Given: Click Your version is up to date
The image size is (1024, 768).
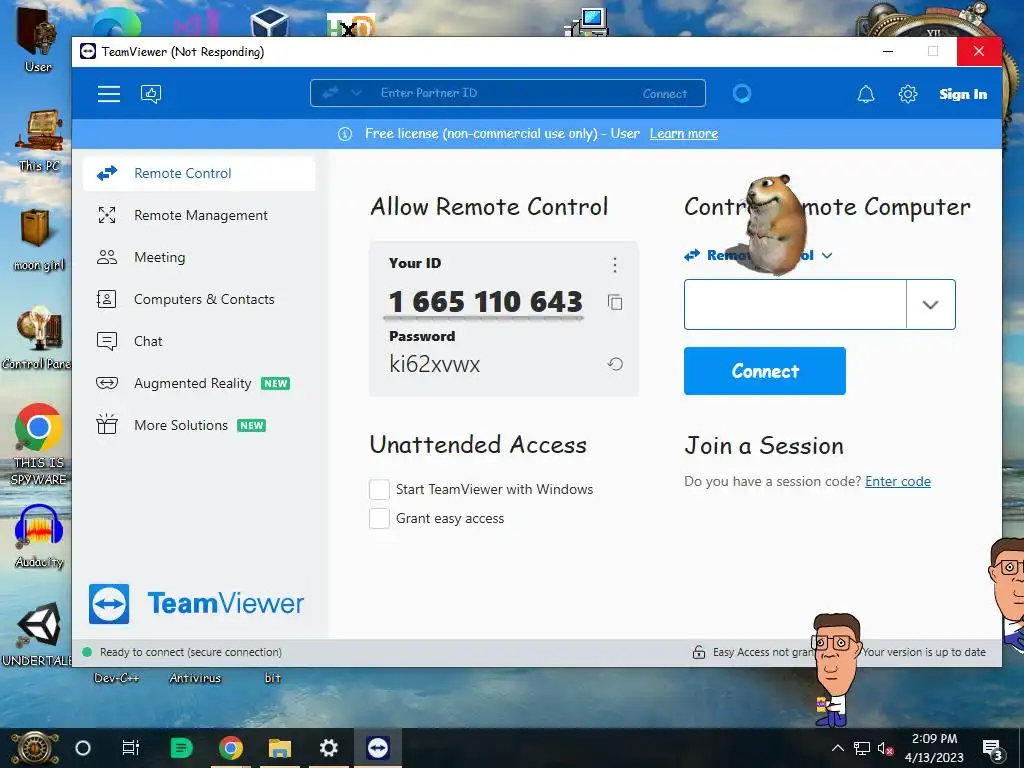Looking at the screenshot, I should (x=924, y=652).
